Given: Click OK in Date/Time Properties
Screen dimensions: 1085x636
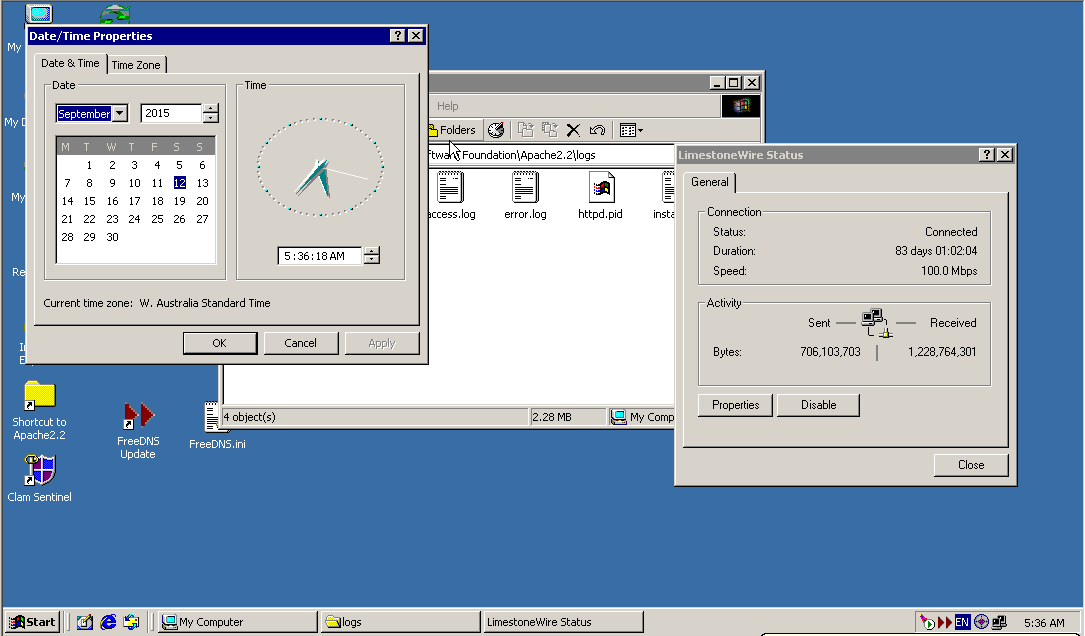Looking at the screenshot, I should pyautogui.click(x=219, y=343).
